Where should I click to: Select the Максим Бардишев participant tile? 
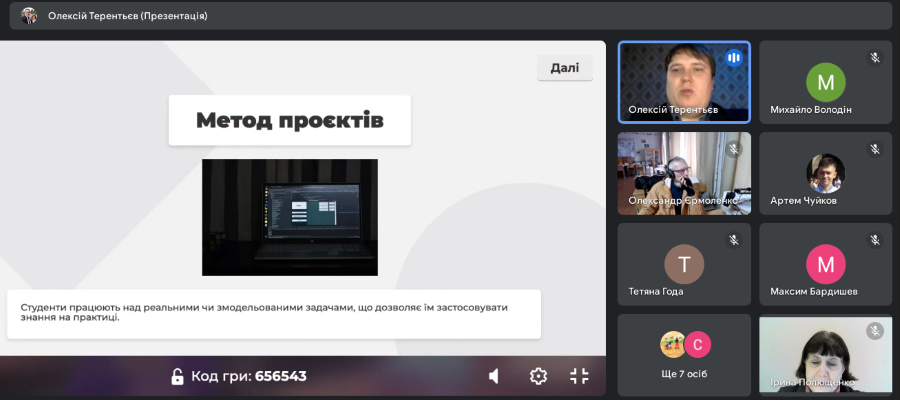(825, 264)
